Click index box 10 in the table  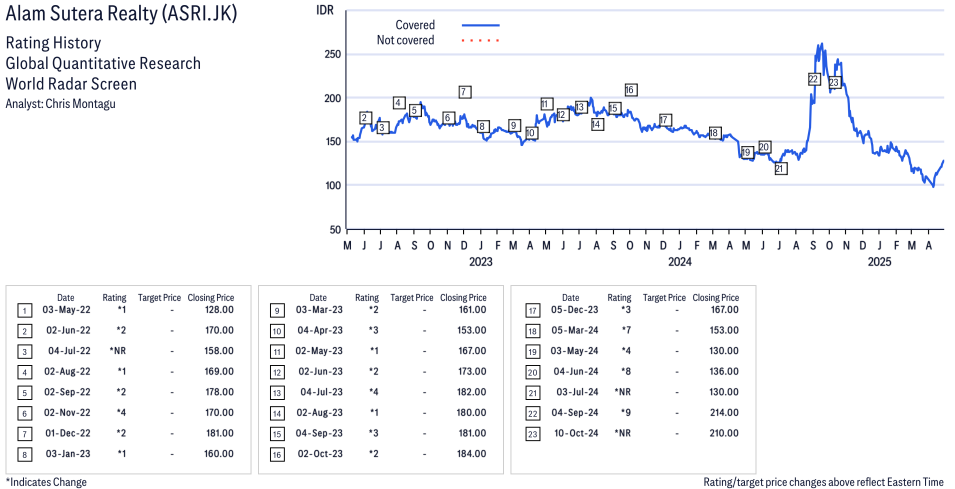(x=277, y=331)
